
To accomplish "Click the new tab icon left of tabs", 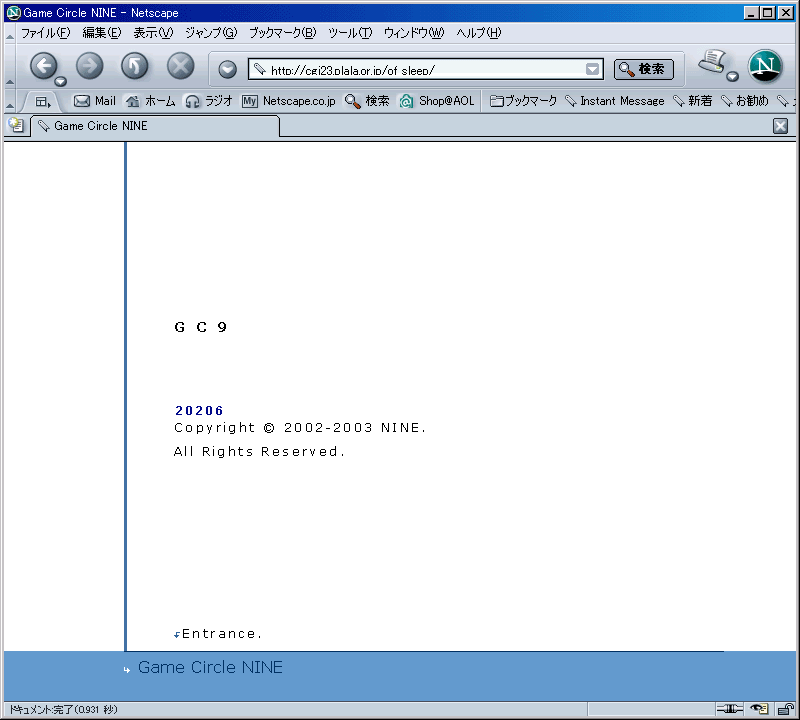I will 16,126.
